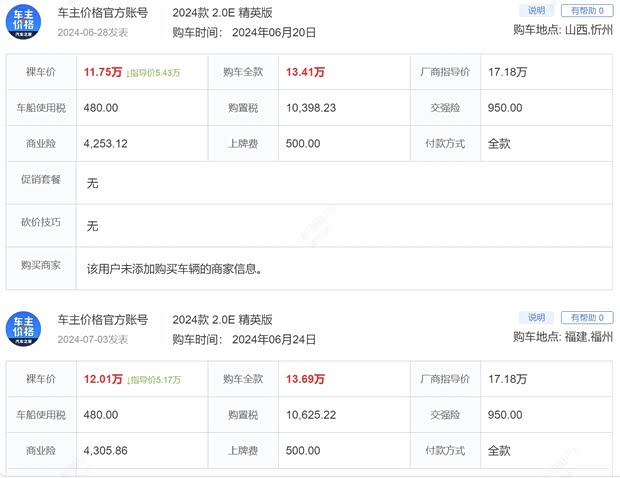The image size is (620, 478).
Task: Click the 13.41万 total purchase price
Action: (x=305, y=72)
